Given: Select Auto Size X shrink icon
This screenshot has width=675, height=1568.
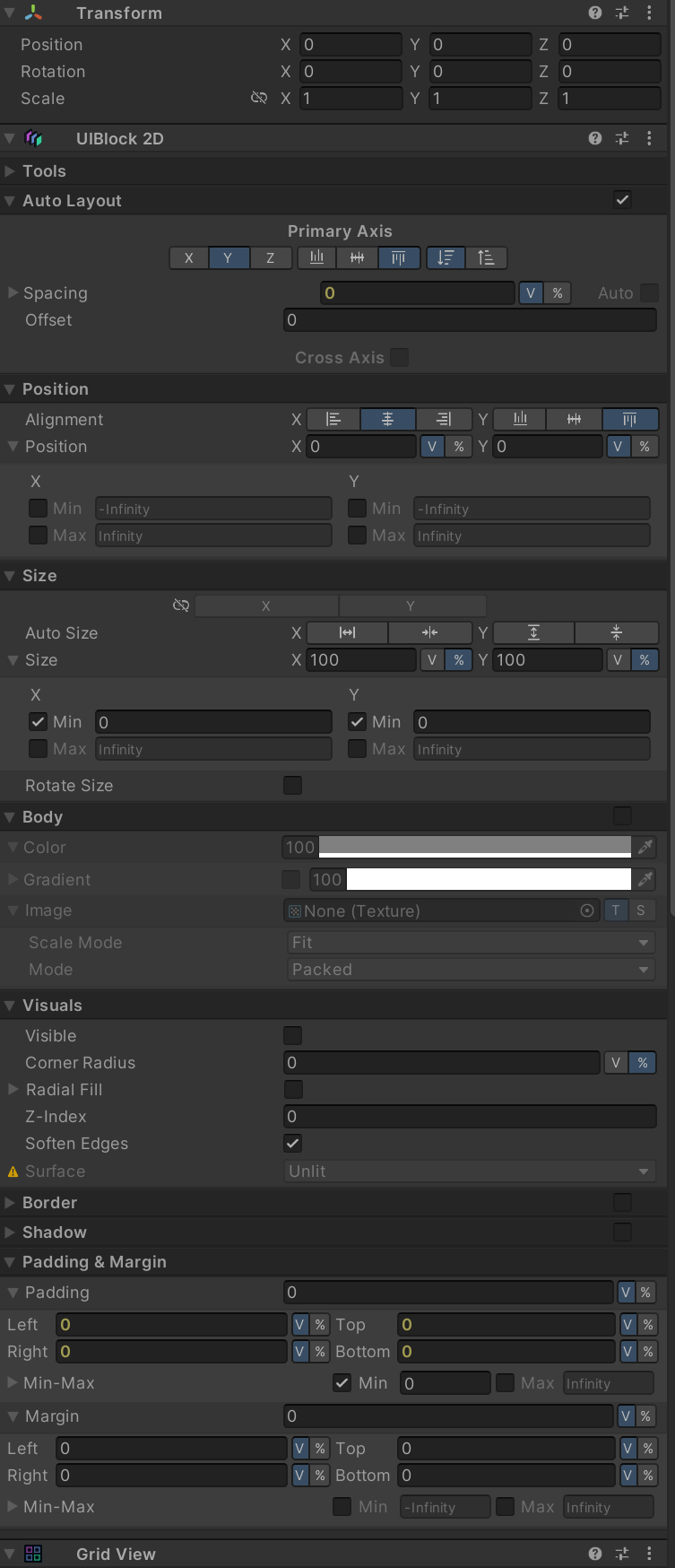Looking at the screenshot, I should (x=430, y=632).
